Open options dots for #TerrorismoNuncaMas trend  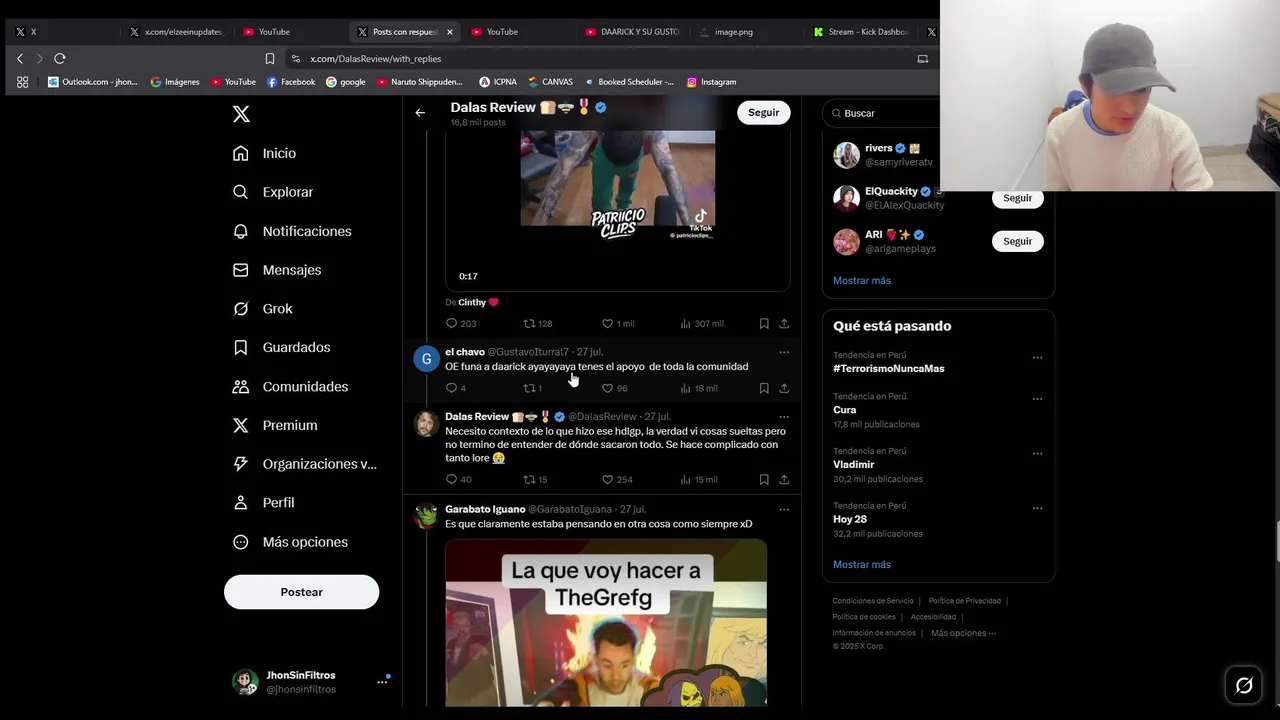pos(1037,357)
